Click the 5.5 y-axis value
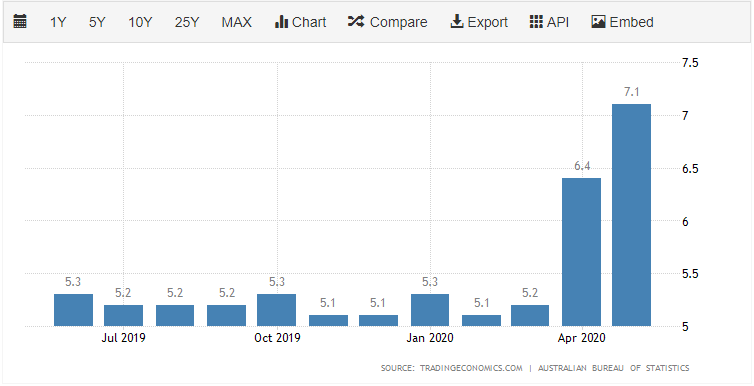The height and width of the screenshot is (386, 754). pos(691,274)
